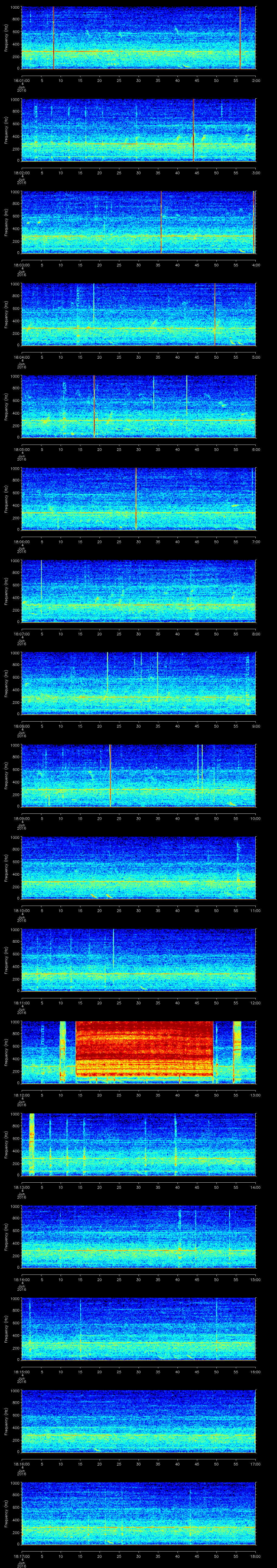Click the yellow spike near 22 s in the 18:08:00 spectrogram
Screen dimensions: 277x1568
point(107,675)
